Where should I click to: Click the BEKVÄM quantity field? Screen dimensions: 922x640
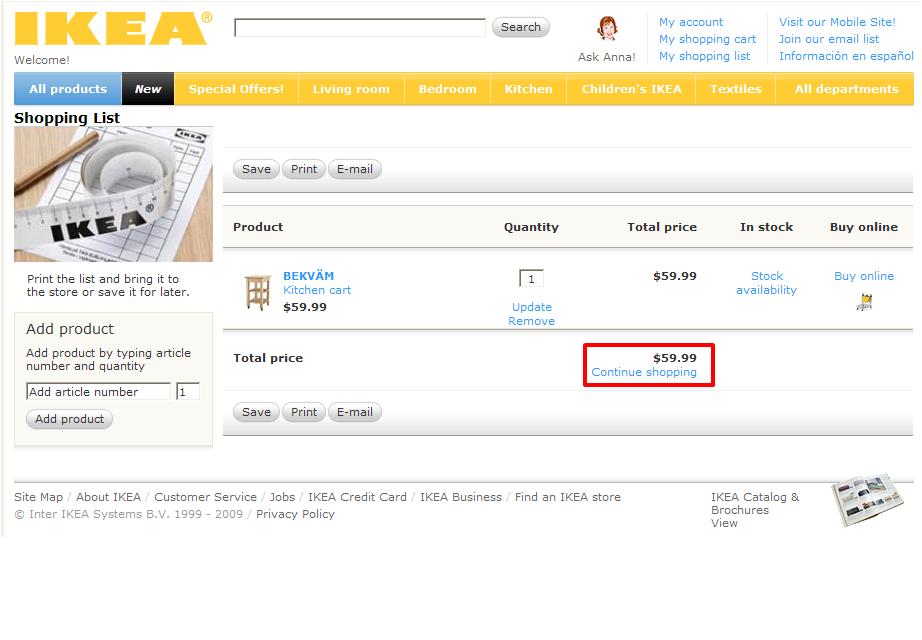point(532,278)
